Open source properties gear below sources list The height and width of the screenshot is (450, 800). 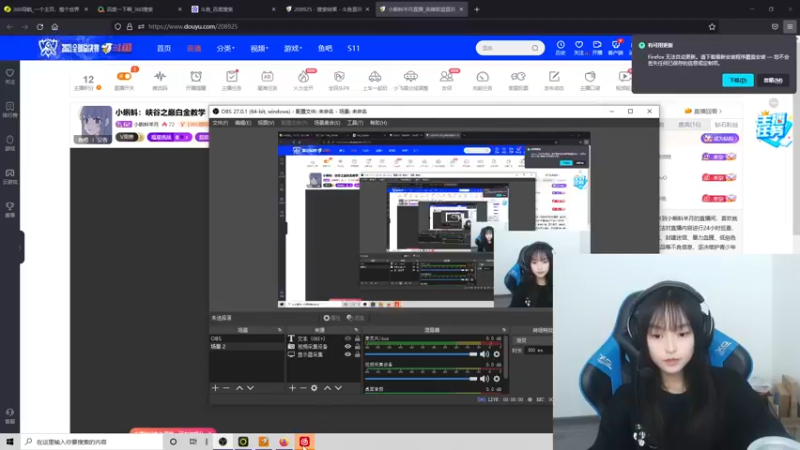[314, 388]
